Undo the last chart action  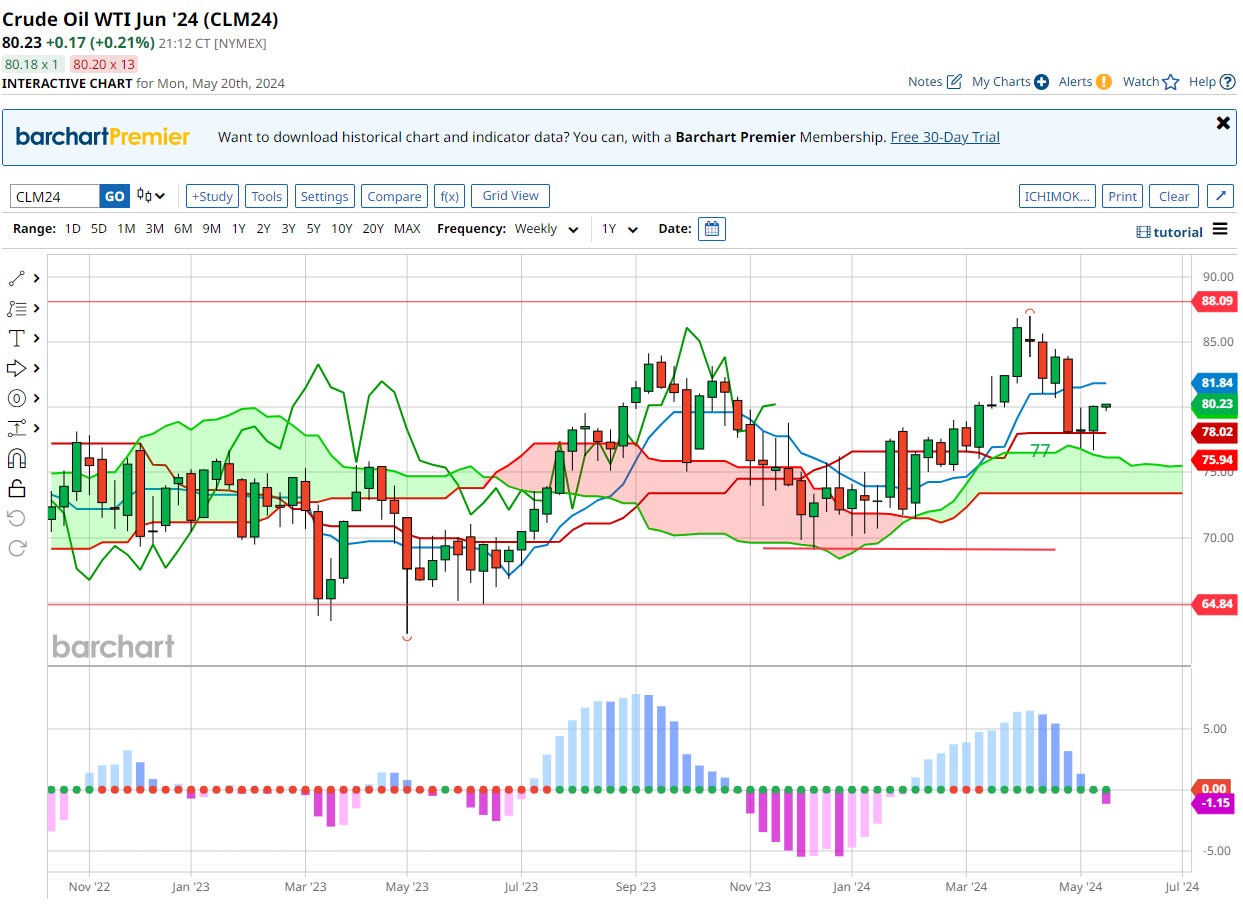[16, 518]
